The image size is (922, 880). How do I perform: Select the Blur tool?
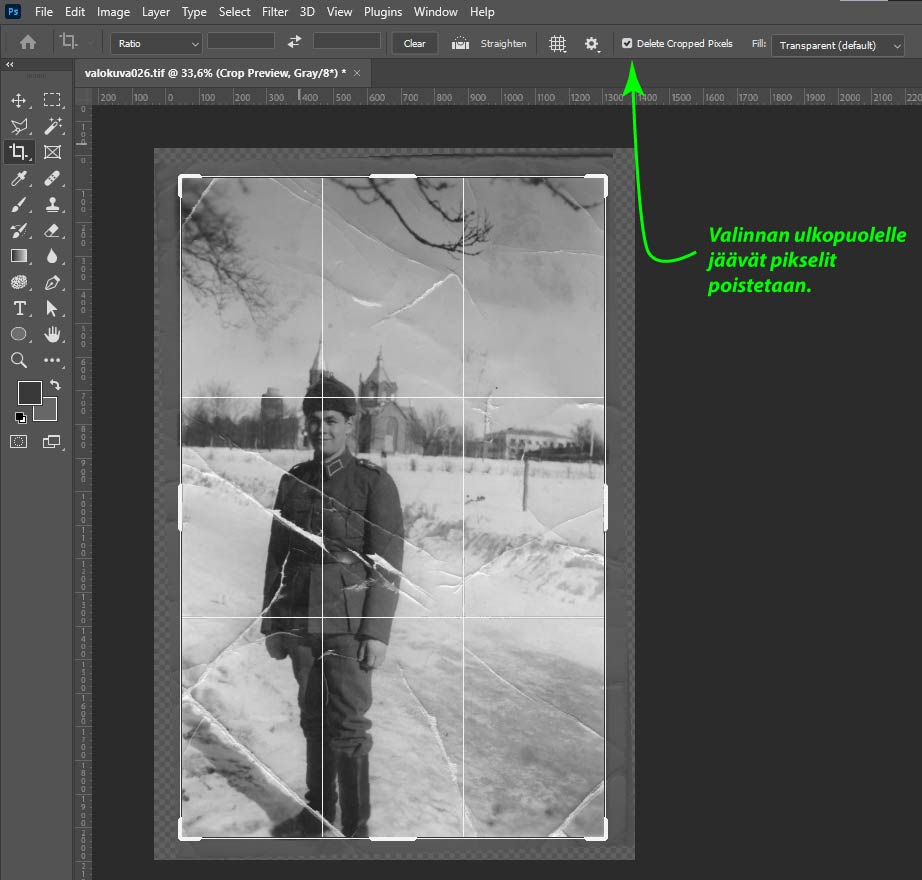[52, 256]
